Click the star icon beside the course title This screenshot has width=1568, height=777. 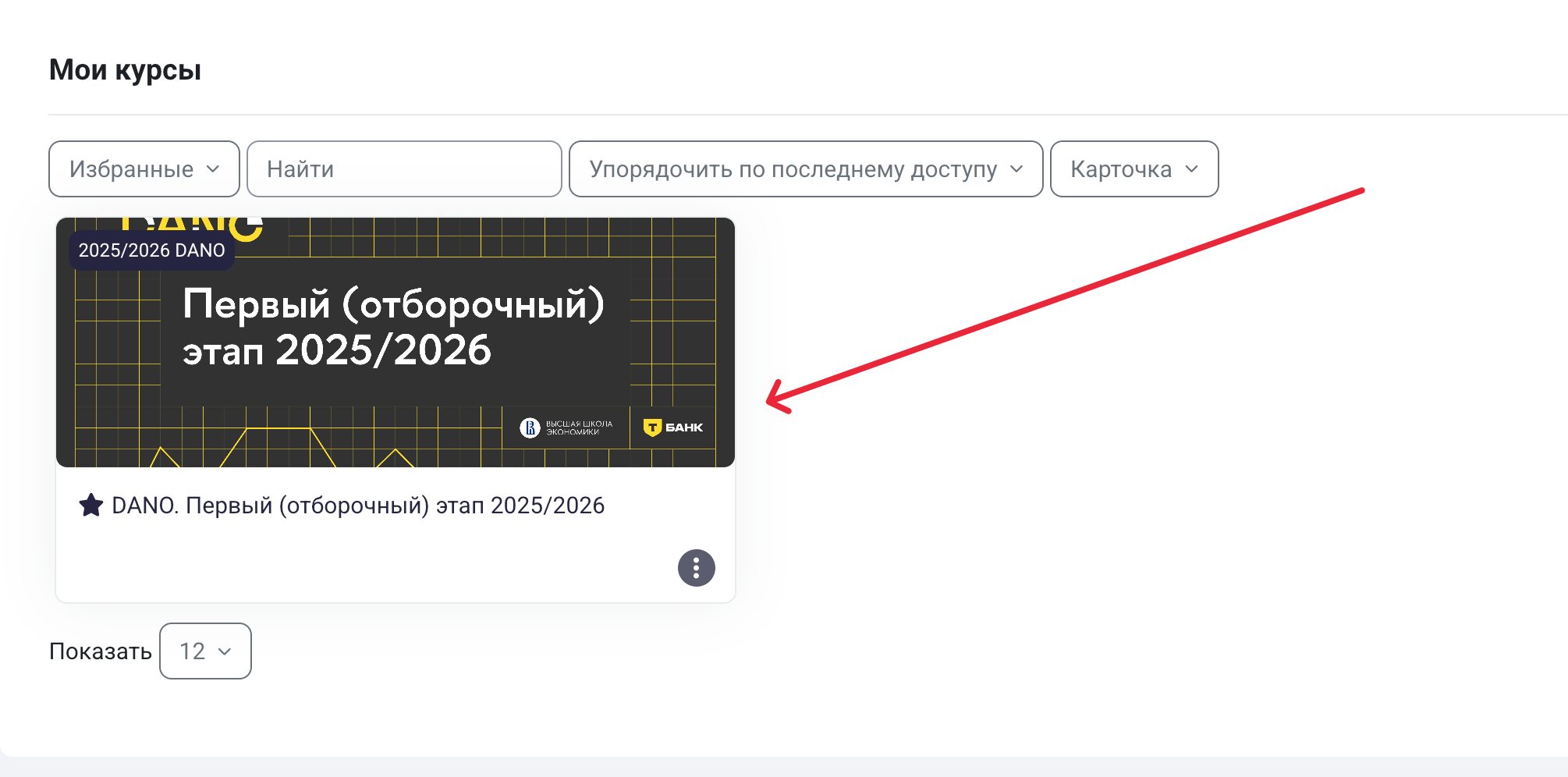tap(91, 506)
